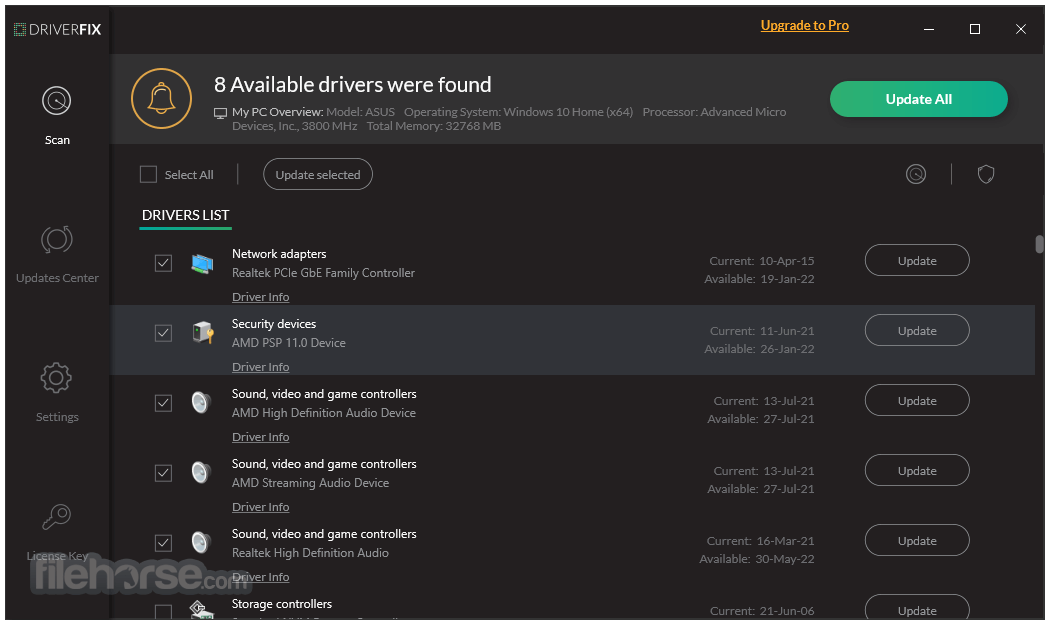The image size is (1050, 625).
Task: Minimize the DriverFix window
Action: click(x=929, y=29)
